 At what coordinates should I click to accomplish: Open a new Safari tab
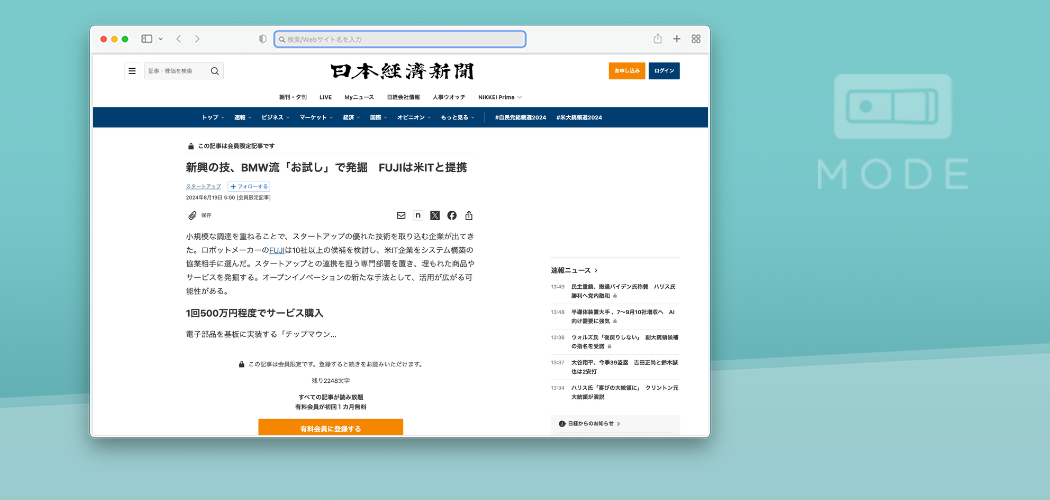[x=677, y=39]
